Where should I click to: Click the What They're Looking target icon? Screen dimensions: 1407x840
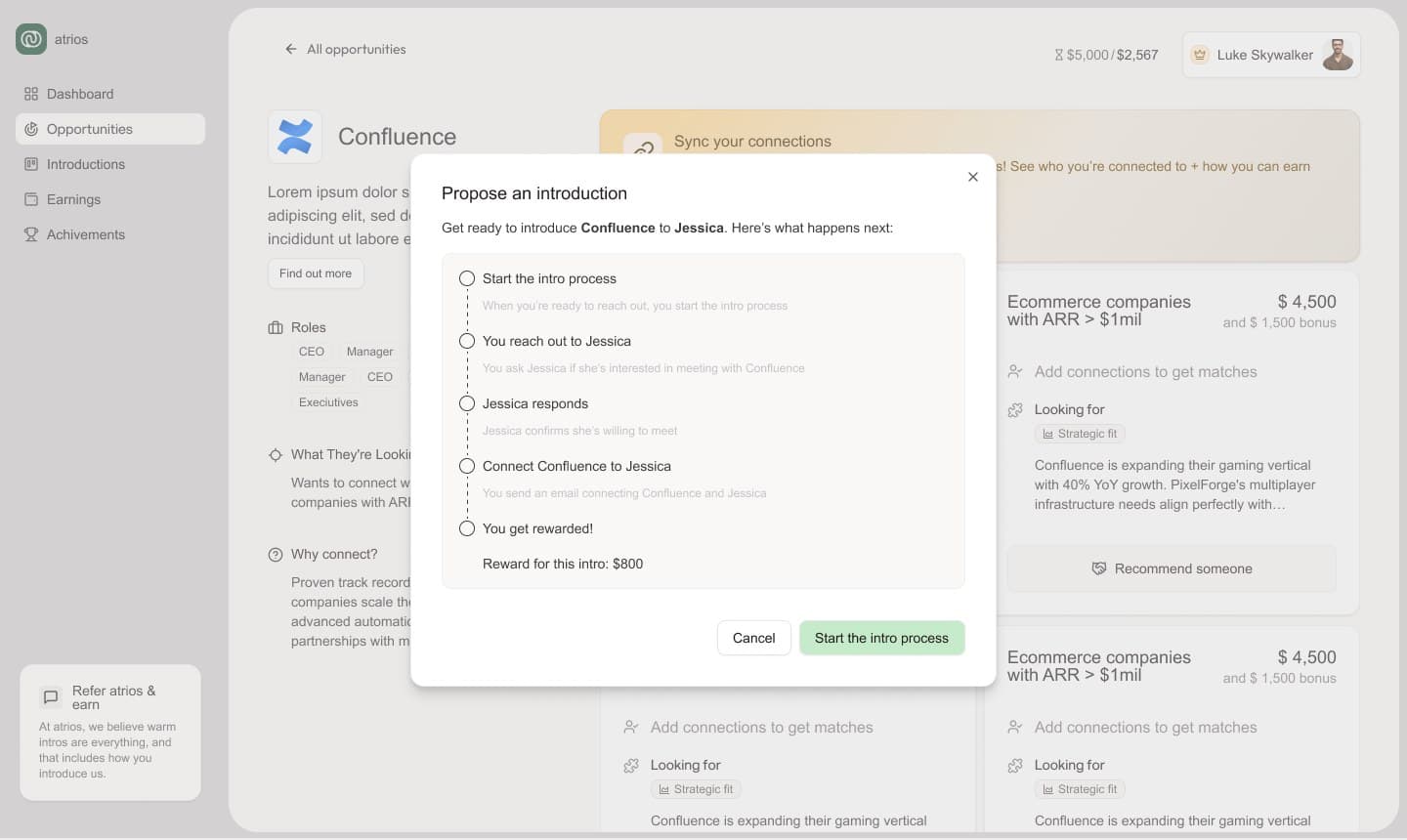[x=276, y=455]
